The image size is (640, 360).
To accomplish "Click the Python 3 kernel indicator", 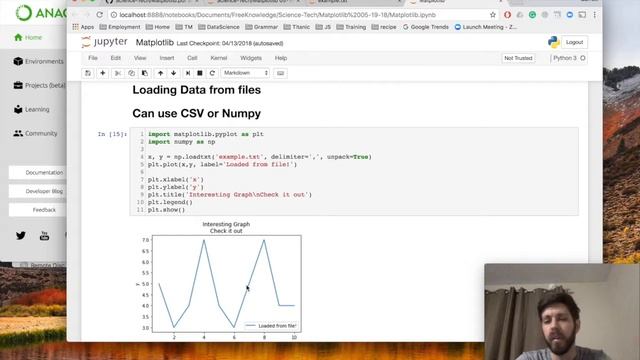I will click(569, 58).
